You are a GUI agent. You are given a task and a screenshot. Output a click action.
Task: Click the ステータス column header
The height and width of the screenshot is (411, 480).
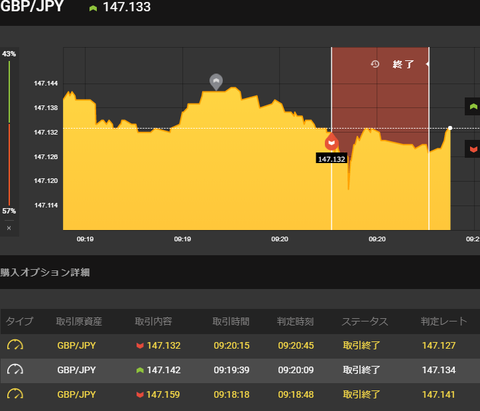[x=365, y=321]
